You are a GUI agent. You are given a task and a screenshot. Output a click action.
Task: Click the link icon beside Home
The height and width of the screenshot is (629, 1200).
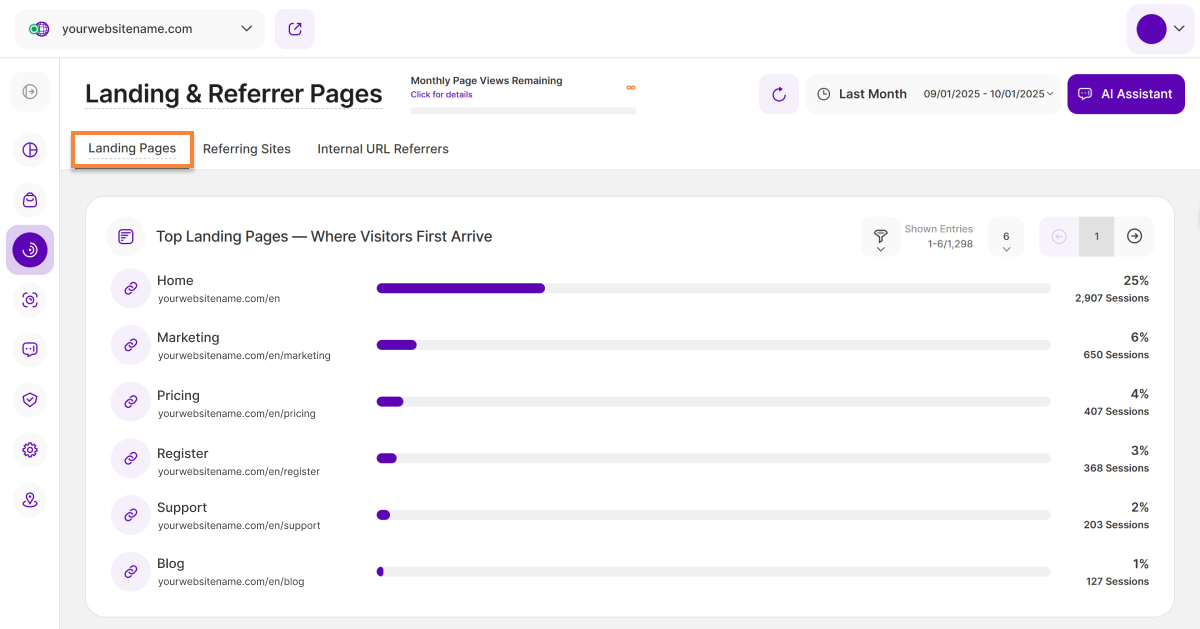(x=130, y=288)
